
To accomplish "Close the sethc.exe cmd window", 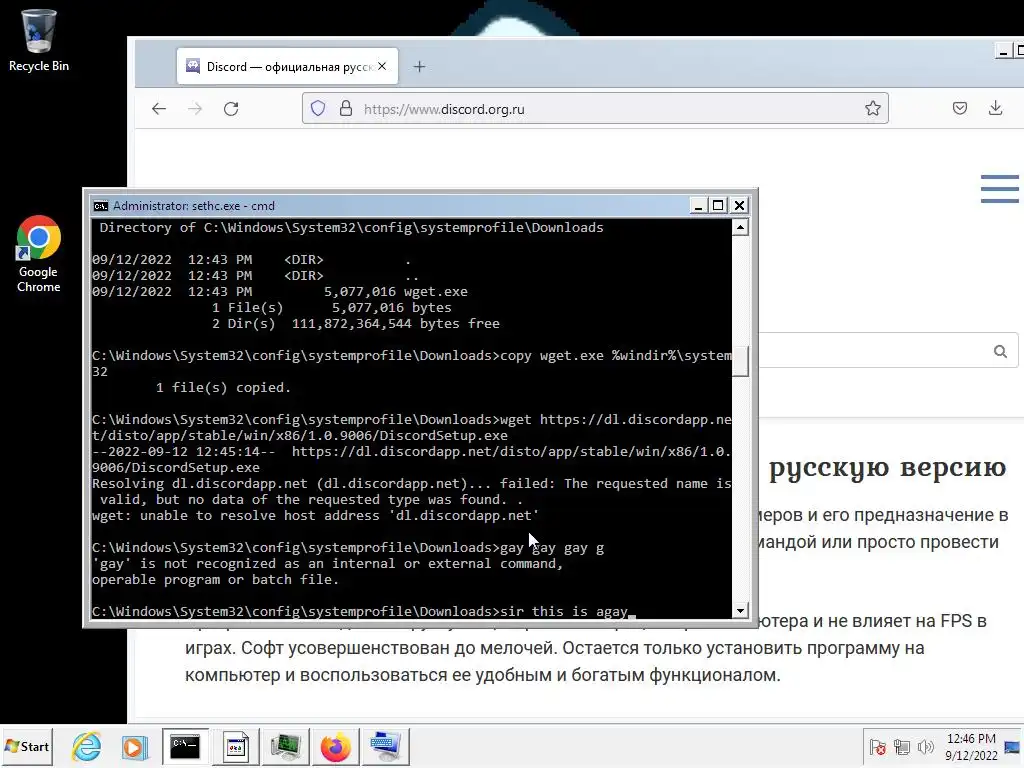I will (739, 206).
